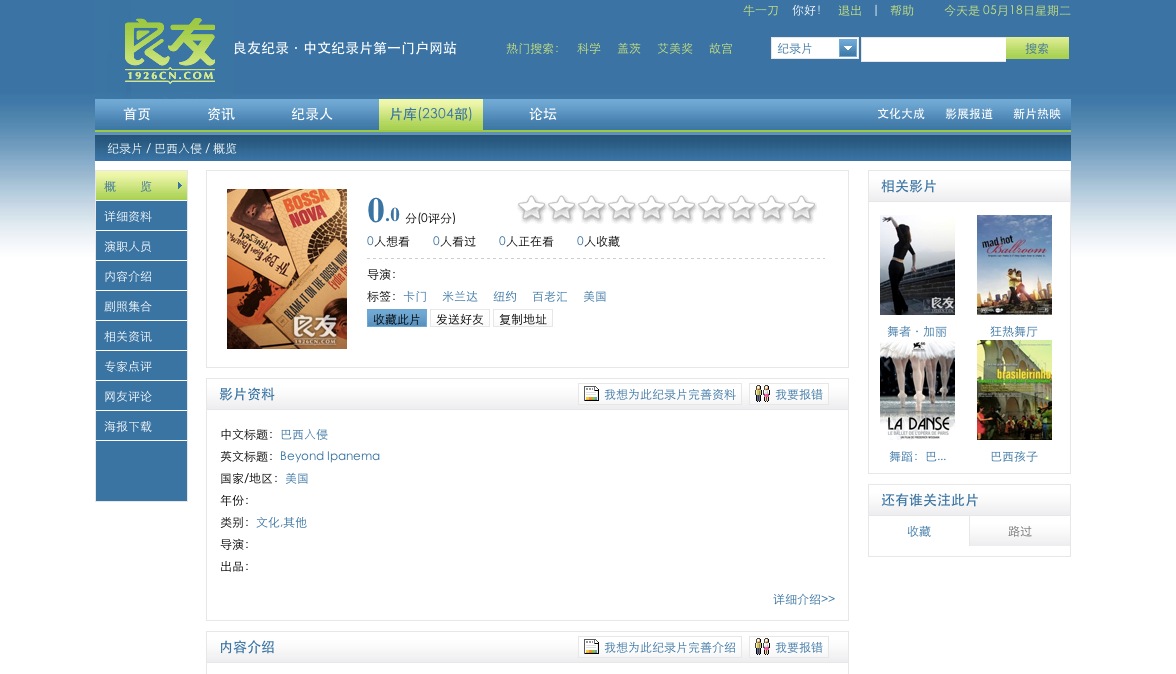Image resolution: width=1176 pixels, height=674 pixels.
Task: Open the Bossa Nova film poster
Action: 287,268
